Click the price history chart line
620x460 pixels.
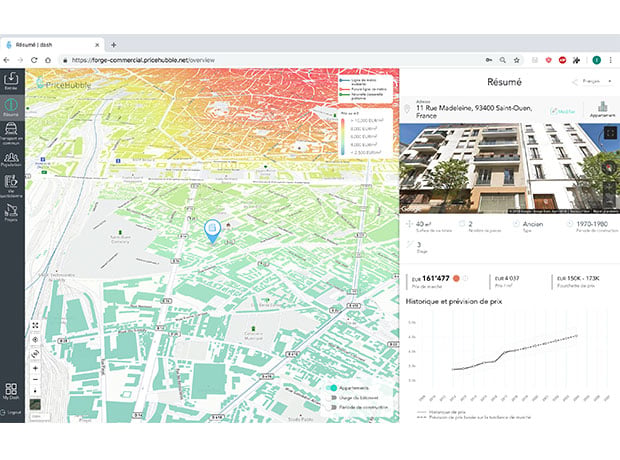(x=514, y=352)
